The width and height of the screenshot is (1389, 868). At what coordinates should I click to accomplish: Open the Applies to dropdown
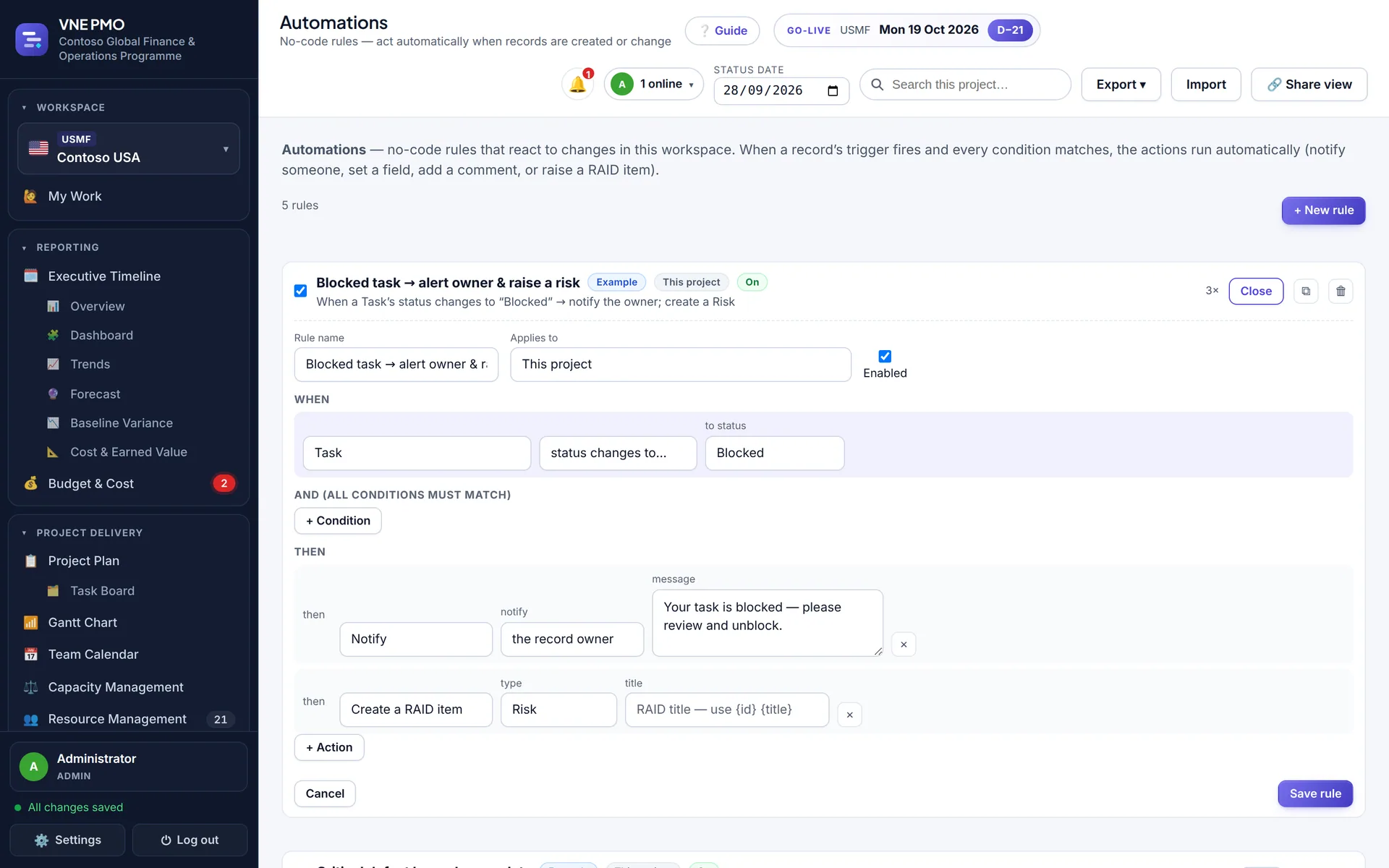point(680,364)
